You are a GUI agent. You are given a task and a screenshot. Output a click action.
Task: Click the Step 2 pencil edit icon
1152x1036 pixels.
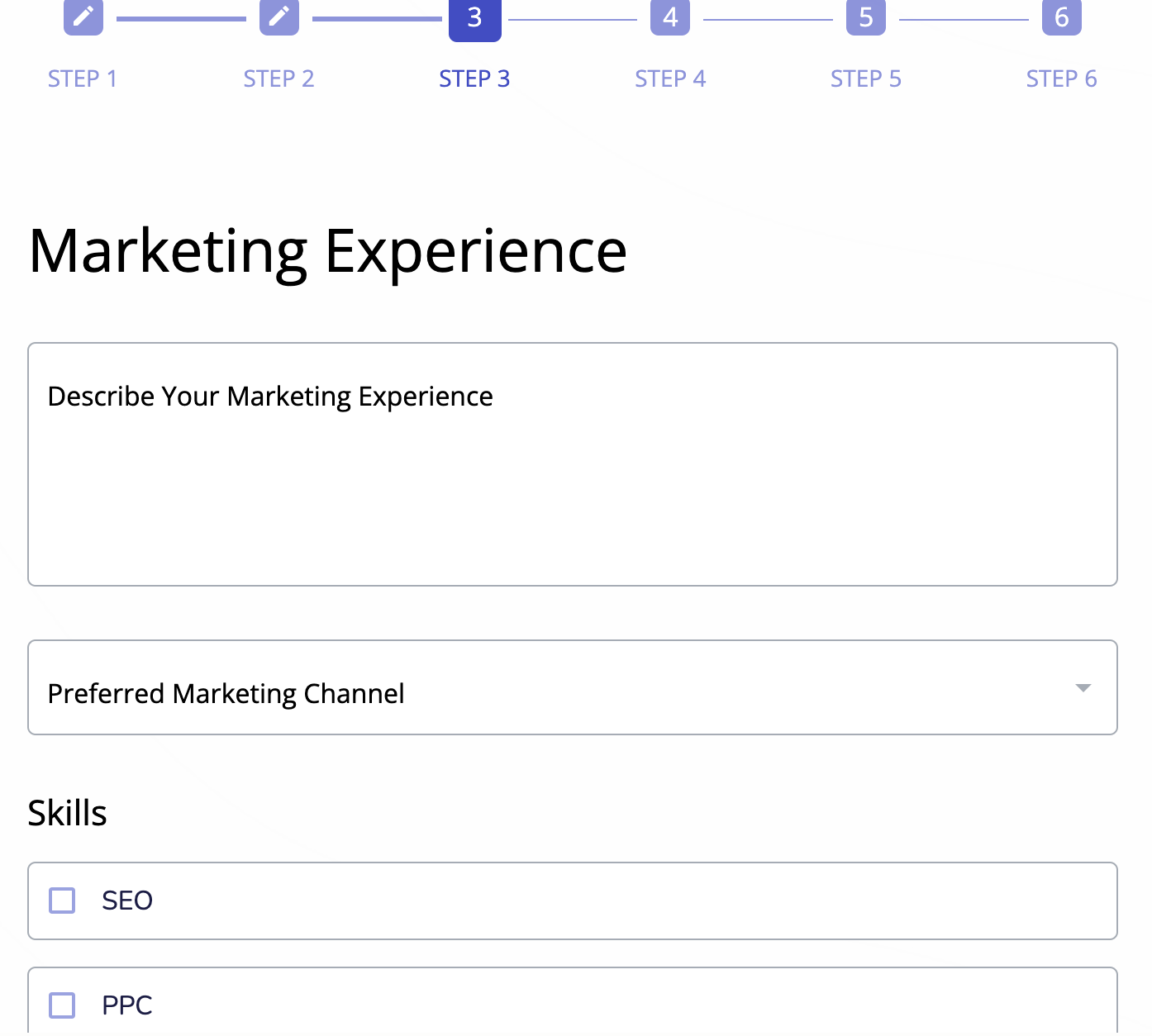[279, 17]
